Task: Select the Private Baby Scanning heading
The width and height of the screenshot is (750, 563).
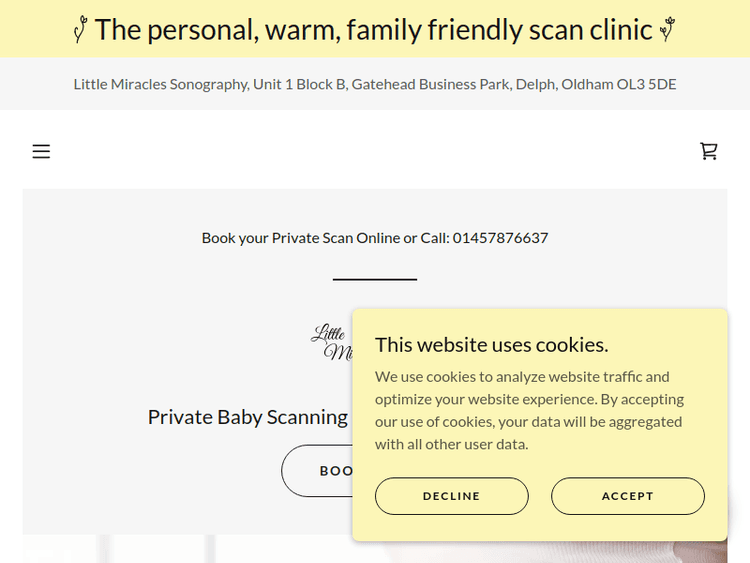Action: click(x=247, y=417)
